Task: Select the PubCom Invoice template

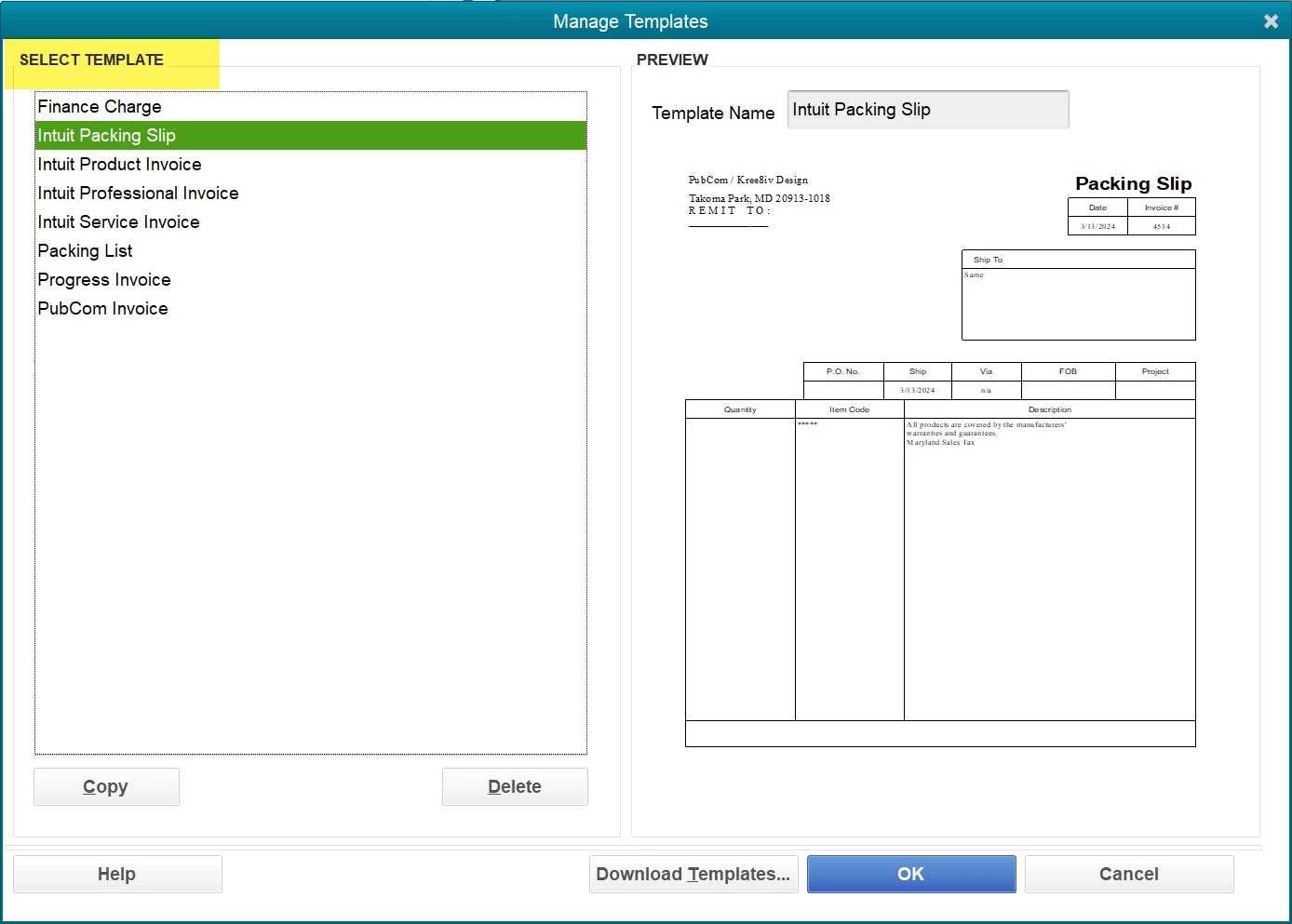Action: (x=311, y=309)
